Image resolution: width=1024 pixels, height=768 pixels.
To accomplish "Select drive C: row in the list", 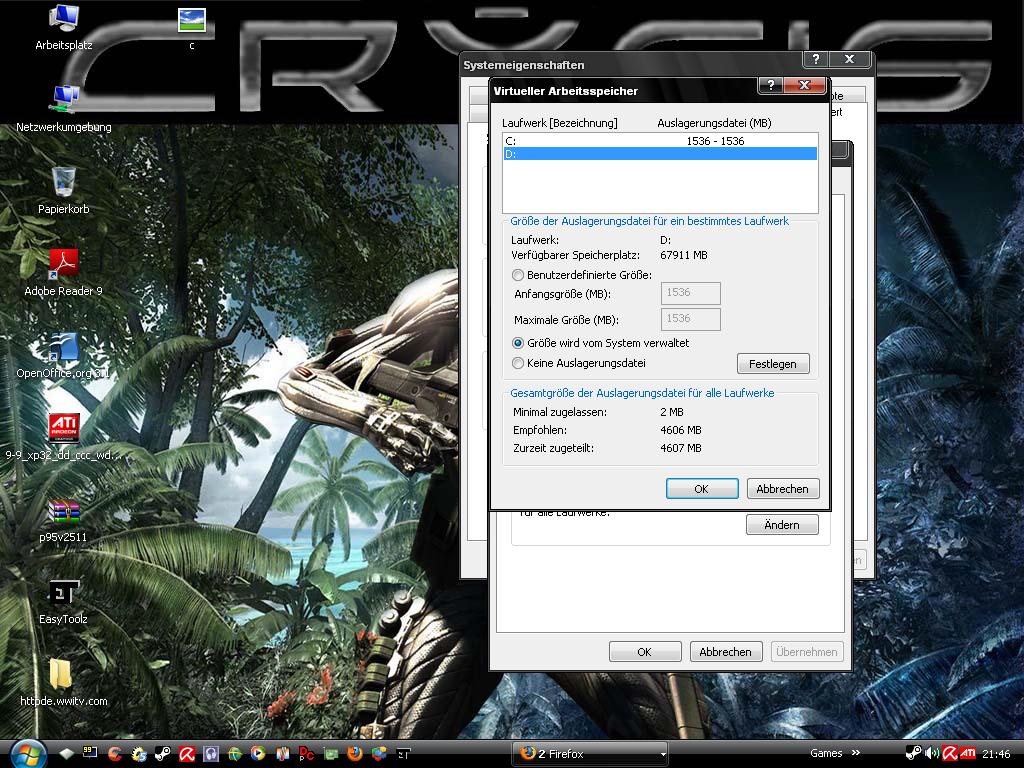I will tap(660, 141).
